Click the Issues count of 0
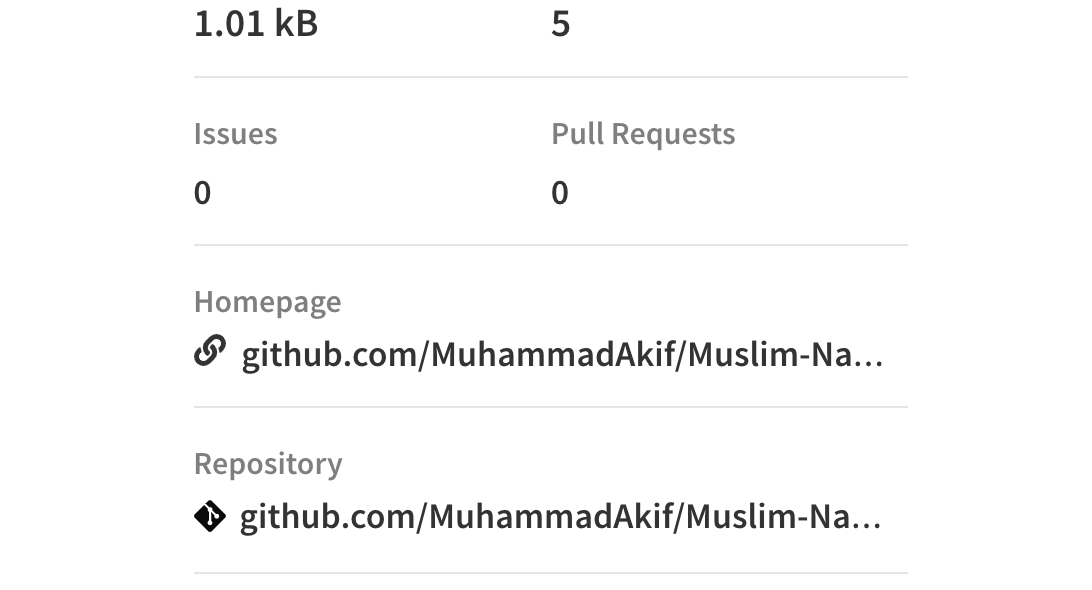This screenshot has height=590, width=1092. (x=202, y=192)
